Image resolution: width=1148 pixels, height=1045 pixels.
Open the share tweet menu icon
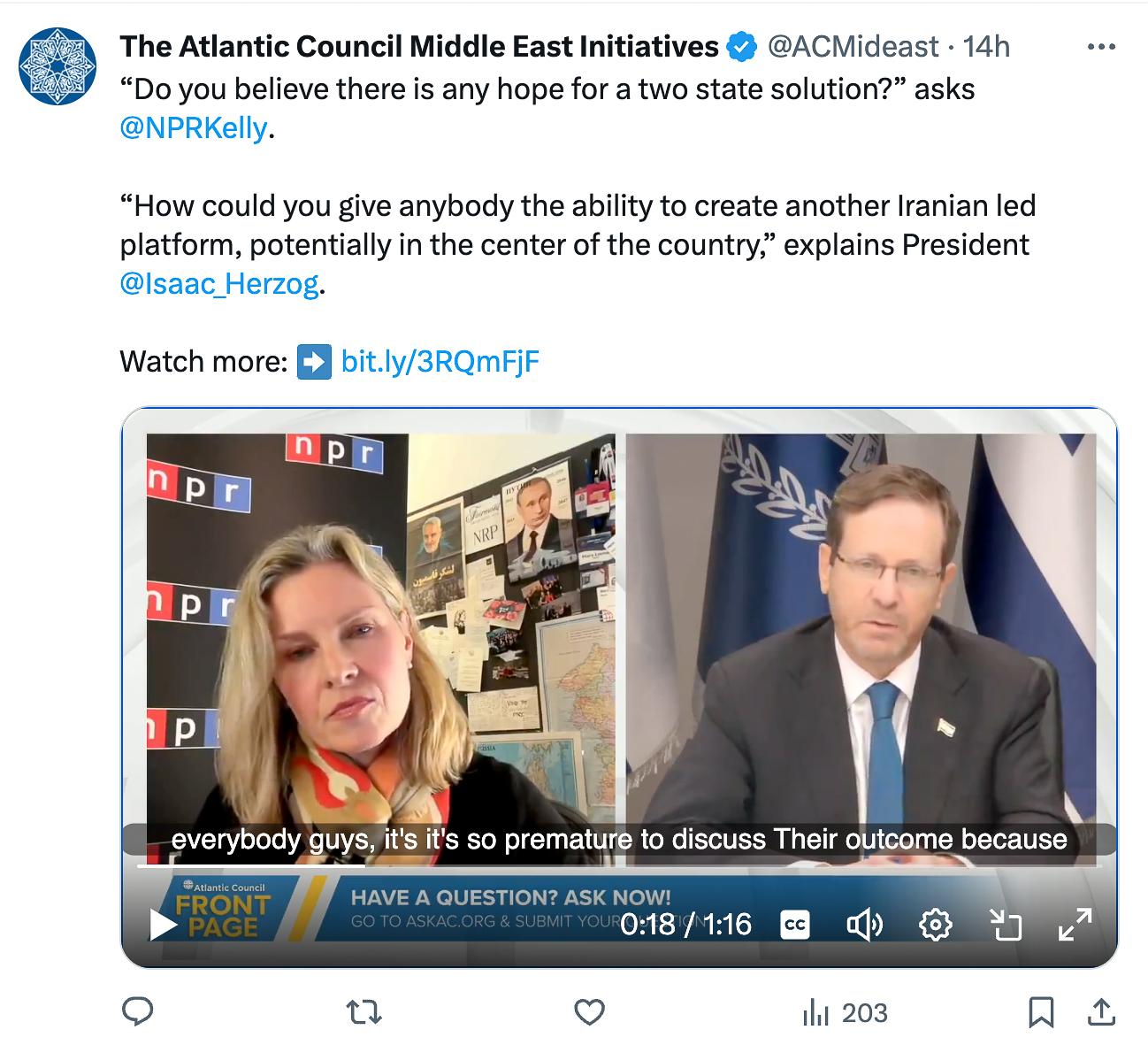[x=1099, y=1012]
